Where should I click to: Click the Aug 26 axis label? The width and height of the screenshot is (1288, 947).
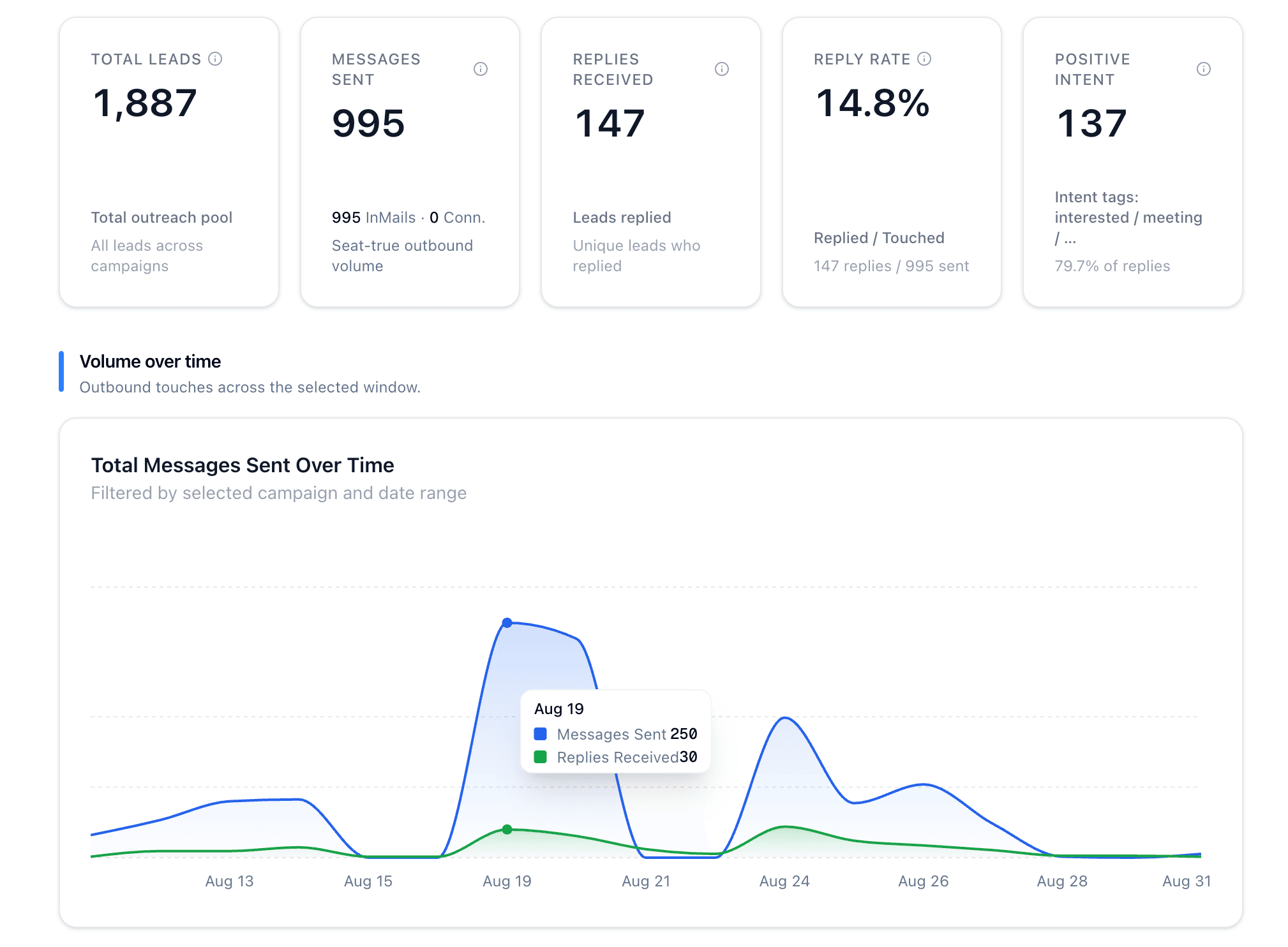coord(923,881)
